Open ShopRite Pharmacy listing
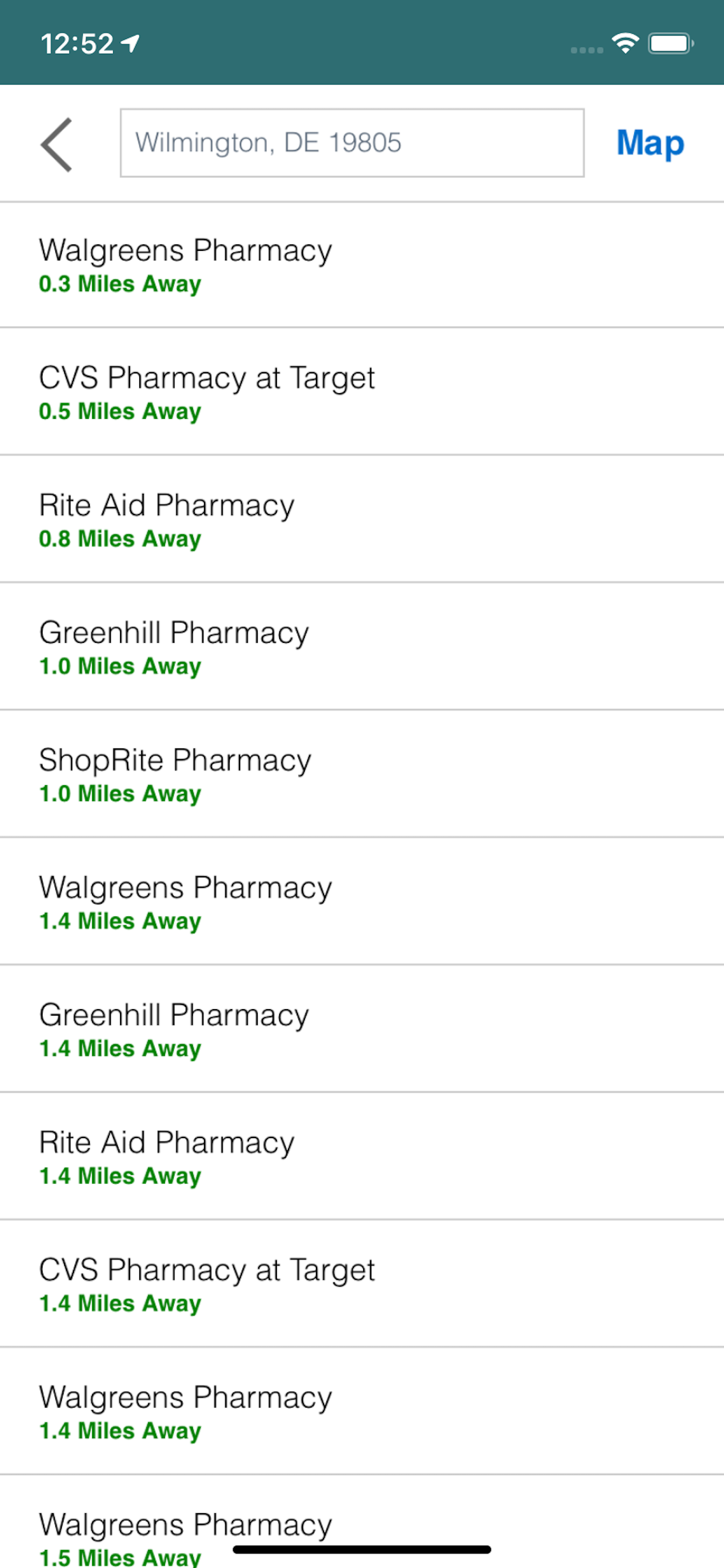 tap(361, 774)
